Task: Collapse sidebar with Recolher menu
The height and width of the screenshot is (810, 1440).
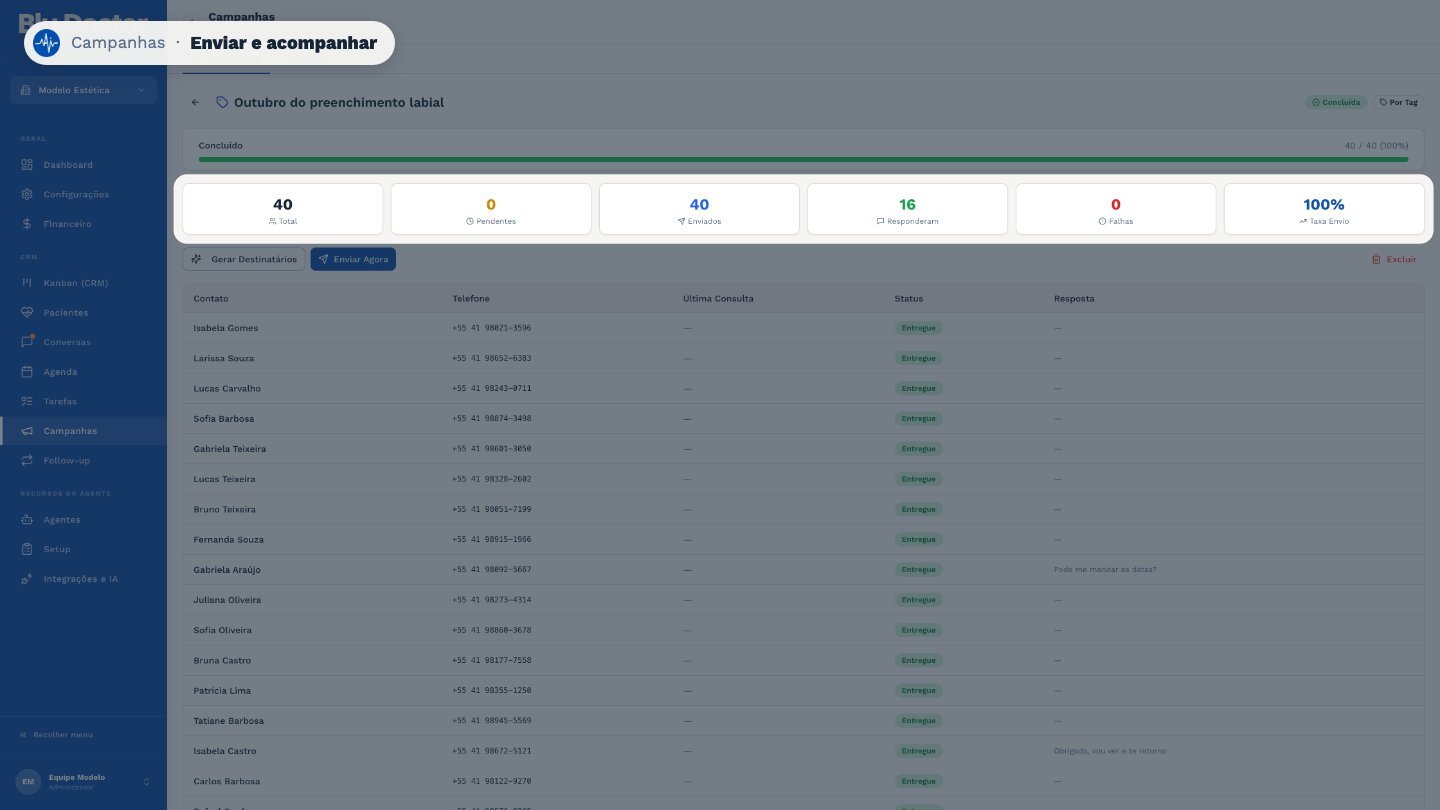Action: [56, 735]
